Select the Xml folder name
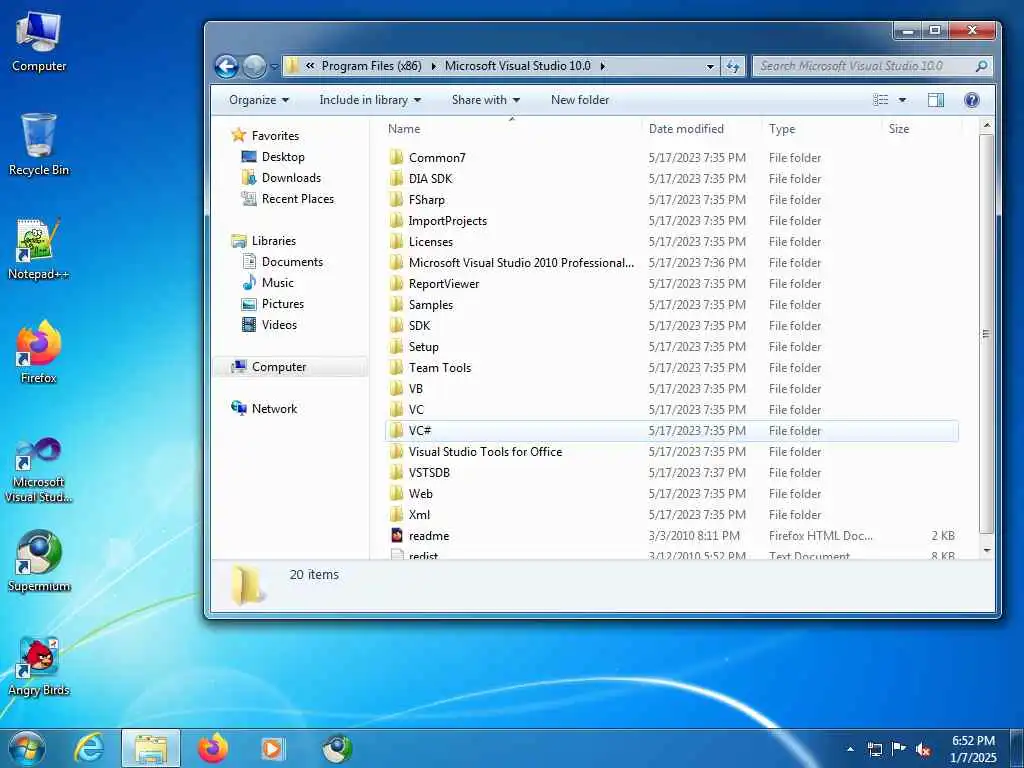This screenshot has height=768, width=1024. pos(419,515)
